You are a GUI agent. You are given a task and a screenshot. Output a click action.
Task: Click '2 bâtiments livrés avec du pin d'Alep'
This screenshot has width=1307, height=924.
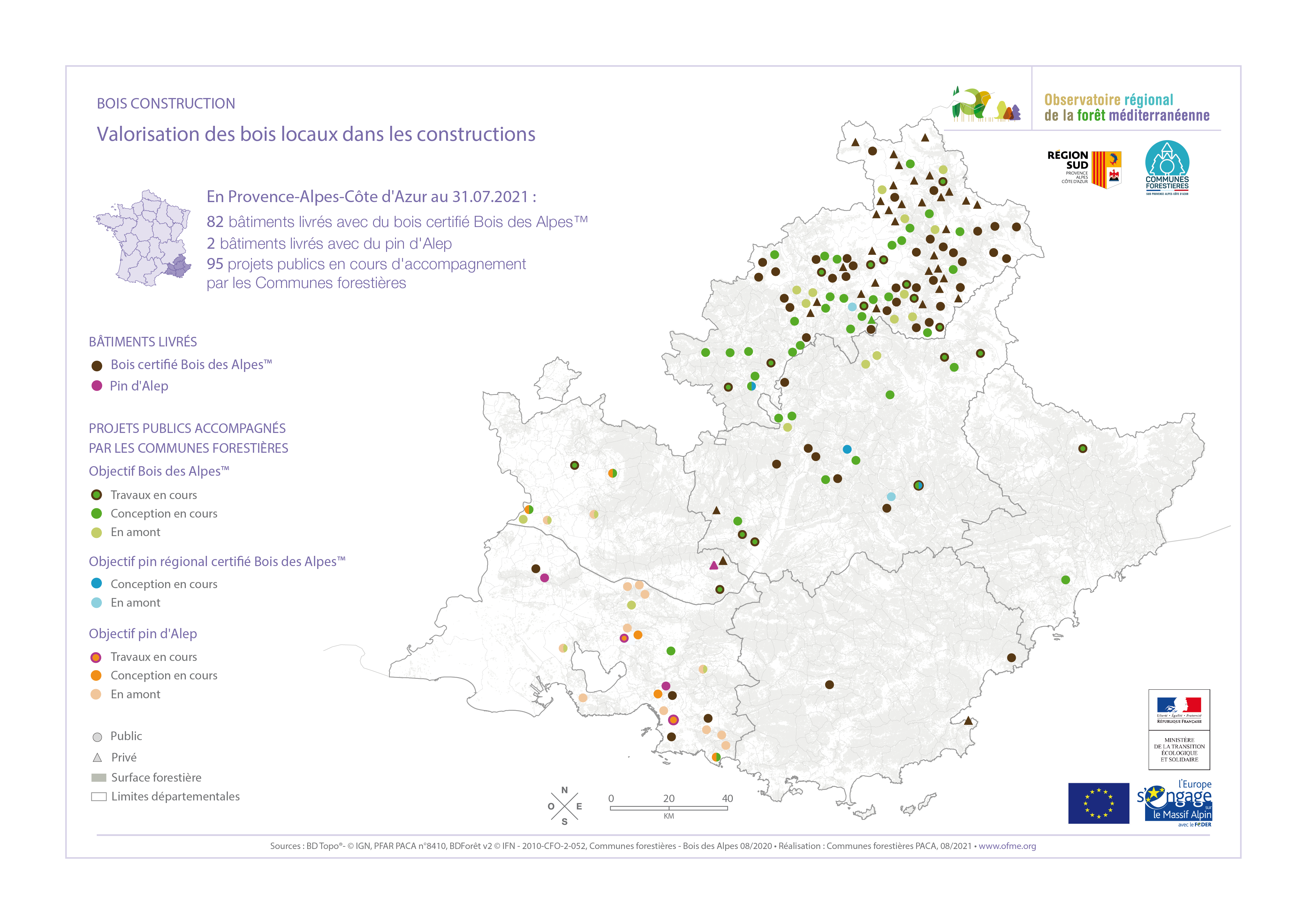(x=329, y=244)
